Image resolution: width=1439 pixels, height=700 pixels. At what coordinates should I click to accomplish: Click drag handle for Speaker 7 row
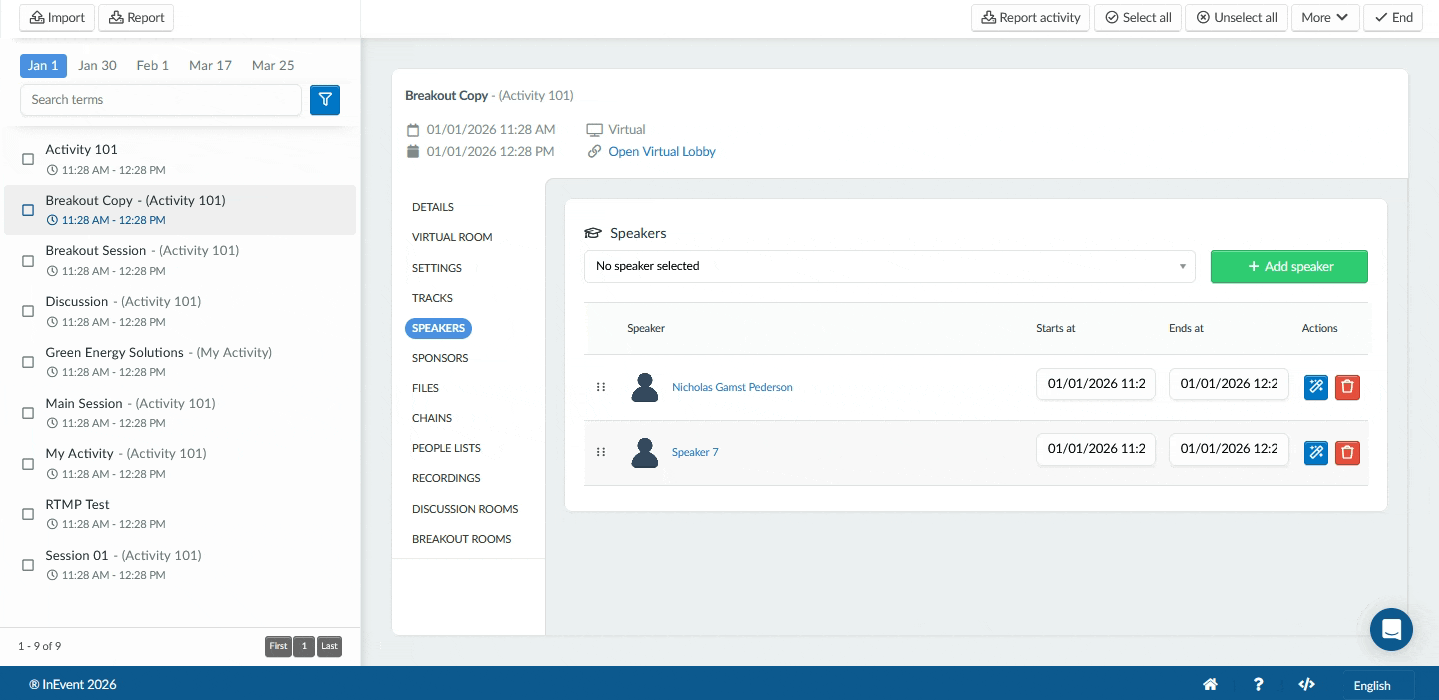tap(601, 452)
